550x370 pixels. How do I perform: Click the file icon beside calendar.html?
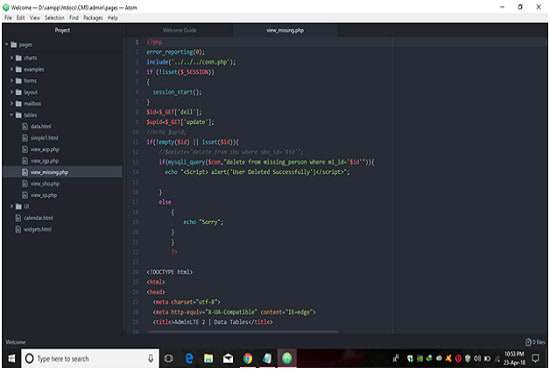[18, 218]
